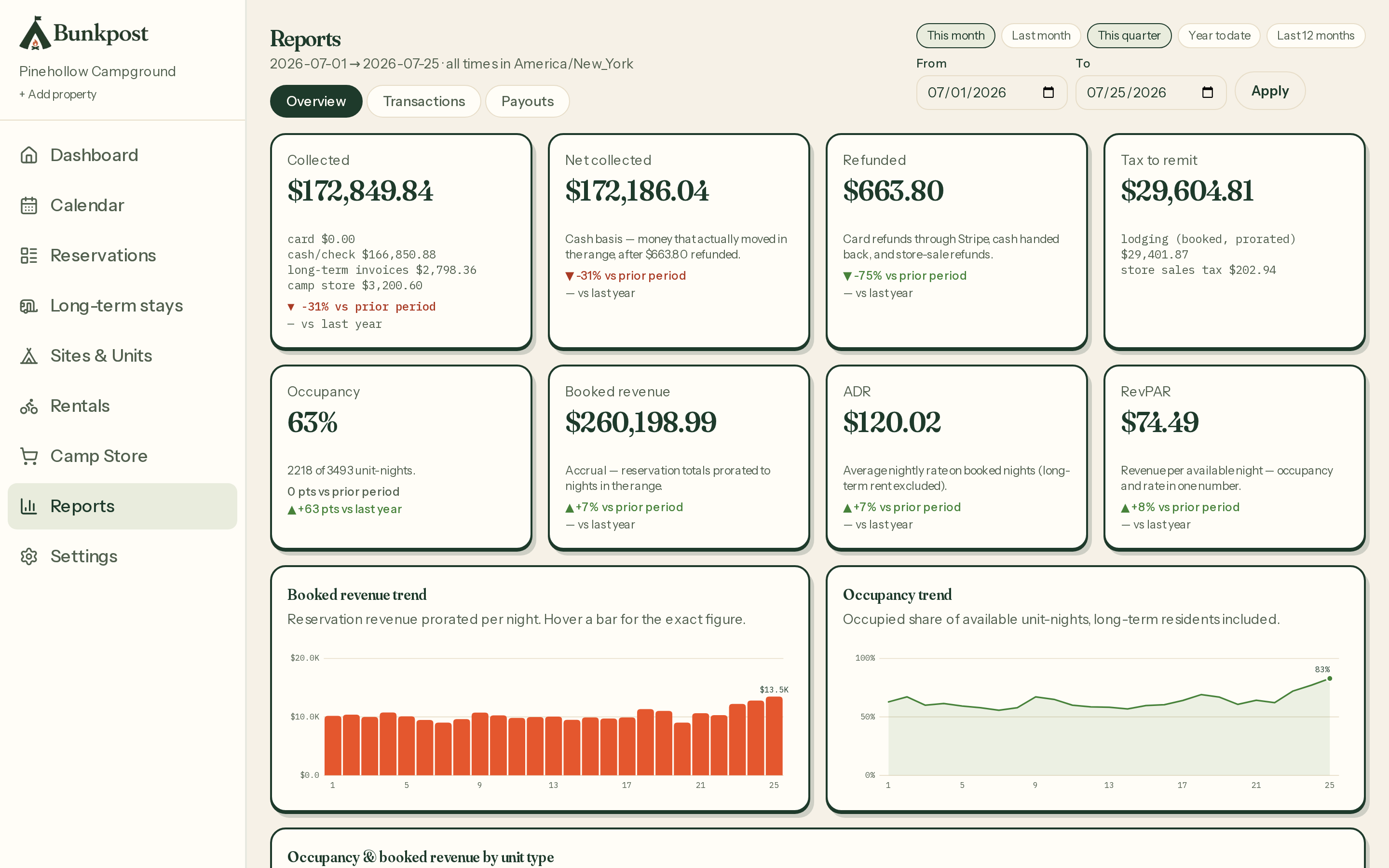
Task: Click the 83% point on the occupancy trend
Action: tap(1329, 678)
